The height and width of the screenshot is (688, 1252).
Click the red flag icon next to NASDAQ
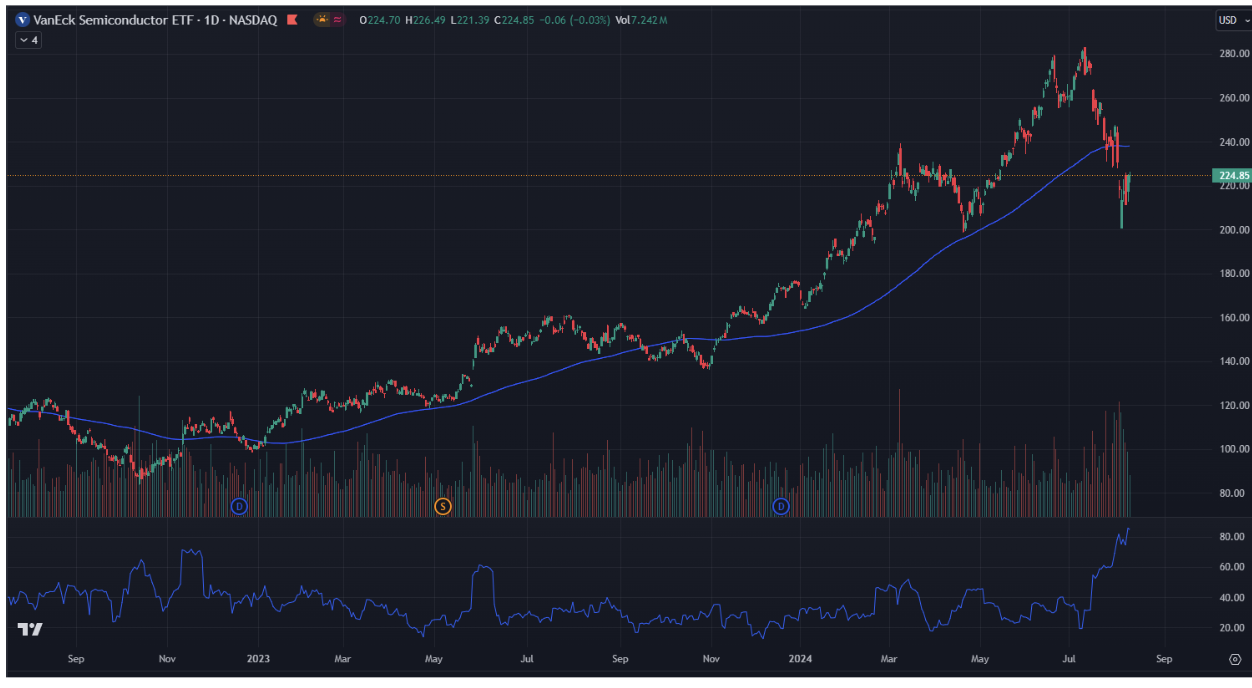[x=291, y=20]
